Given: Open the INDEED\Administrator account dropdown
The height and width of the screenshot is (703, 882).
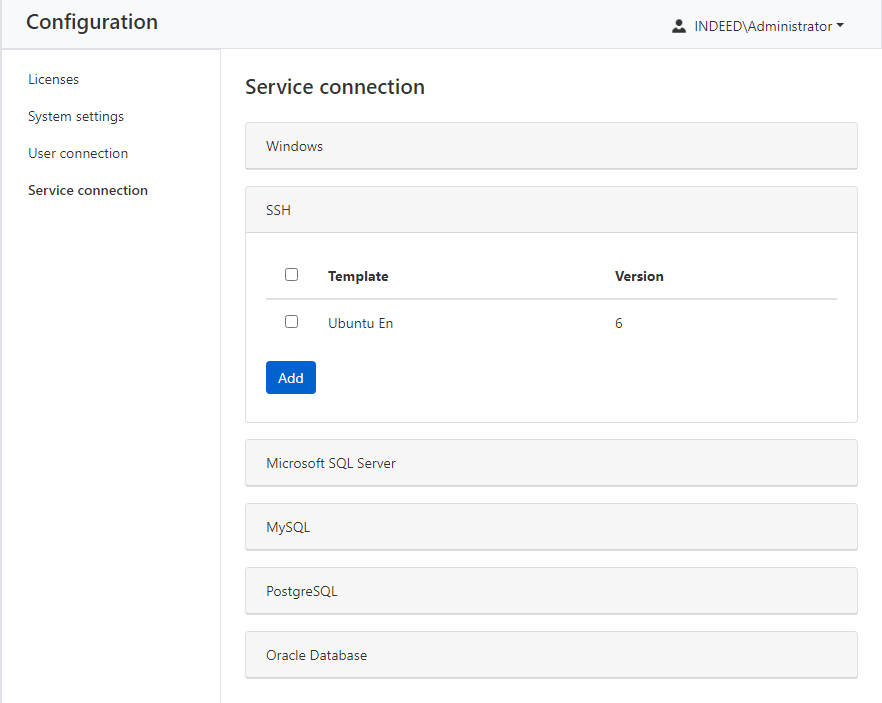Looking at the screenshot, I should coord(762,27).
